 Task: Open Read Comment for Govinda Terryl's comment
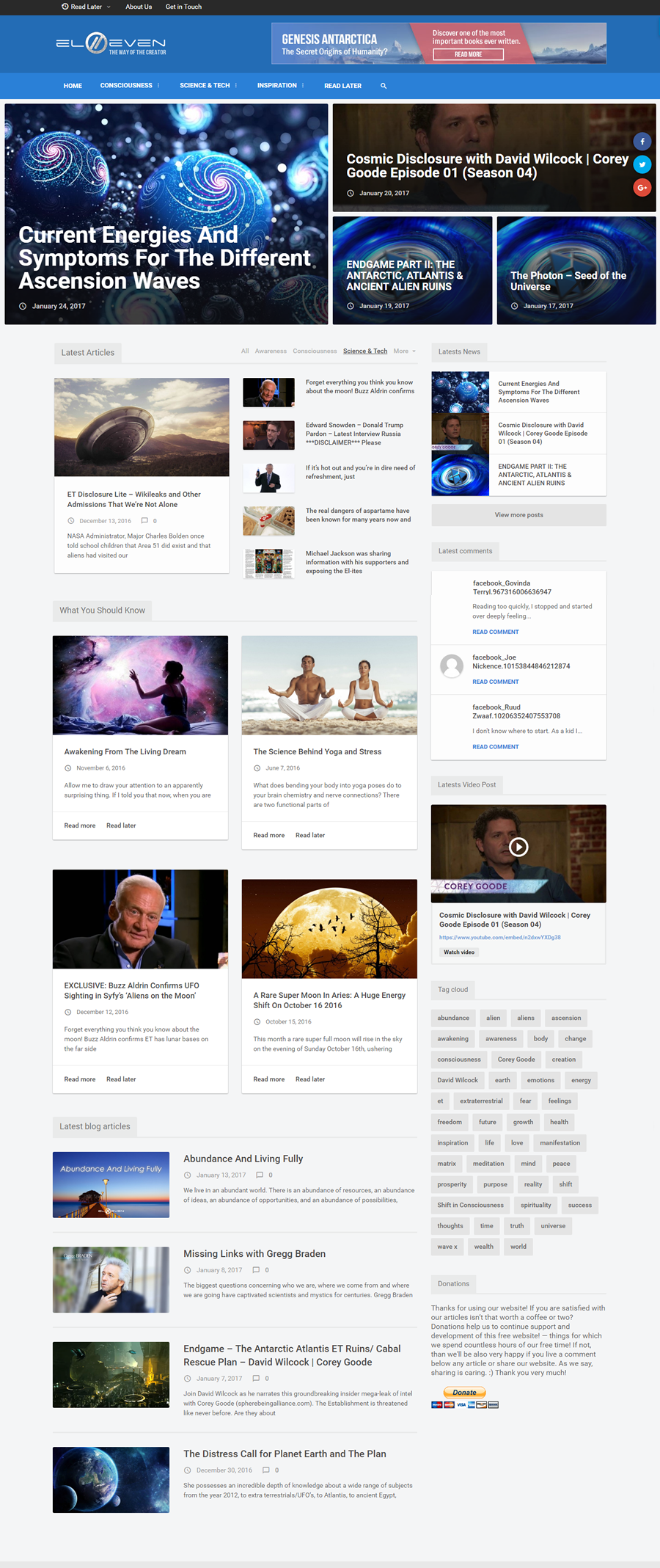click(495, 632)
